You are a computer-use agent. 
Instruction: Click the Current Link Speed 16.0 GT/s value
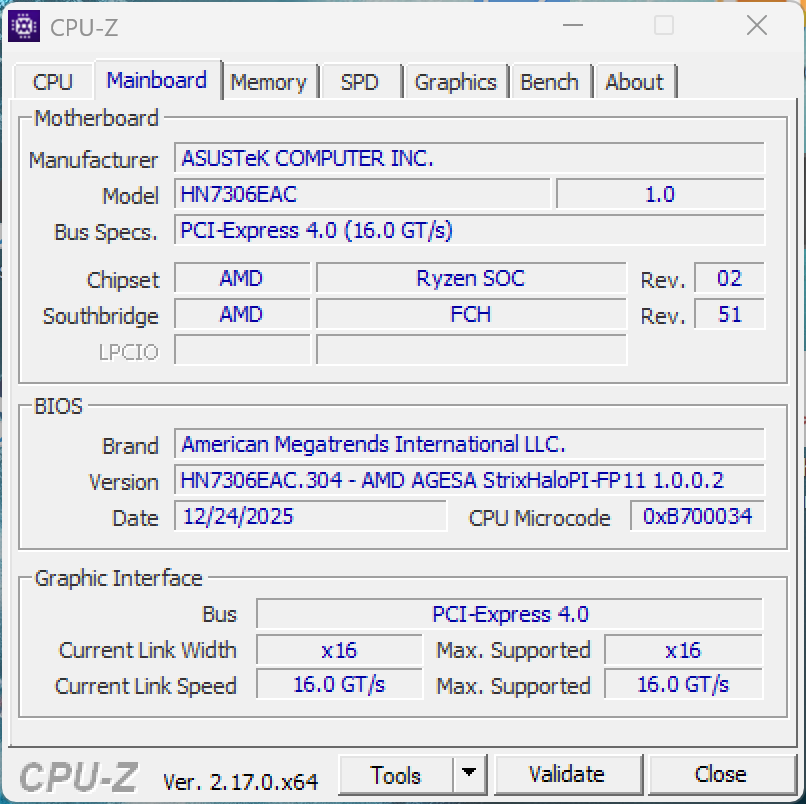tap(339, 684)
